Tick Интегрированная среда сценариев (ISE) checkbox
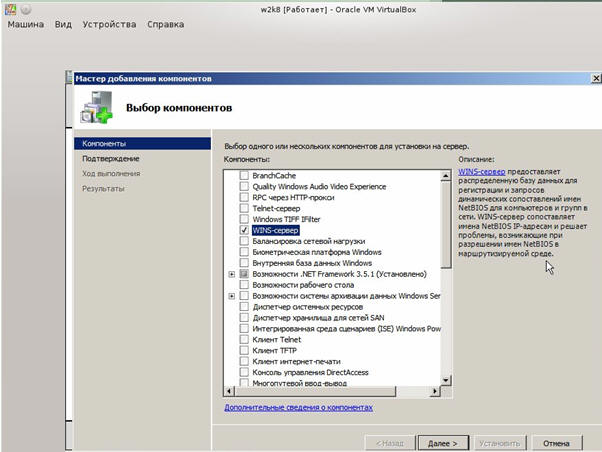 click(244, 329)
